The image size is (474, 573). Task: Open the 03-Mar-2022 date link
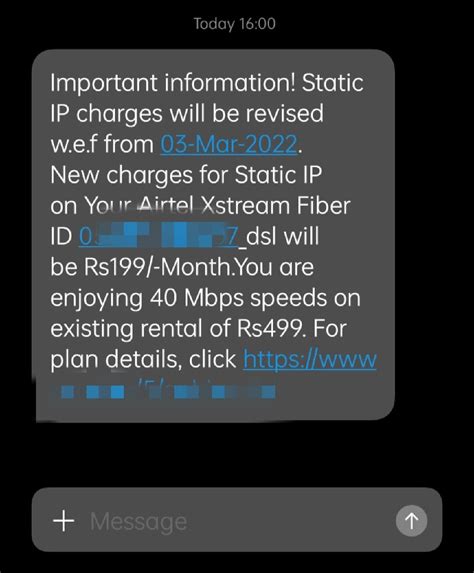229,144
